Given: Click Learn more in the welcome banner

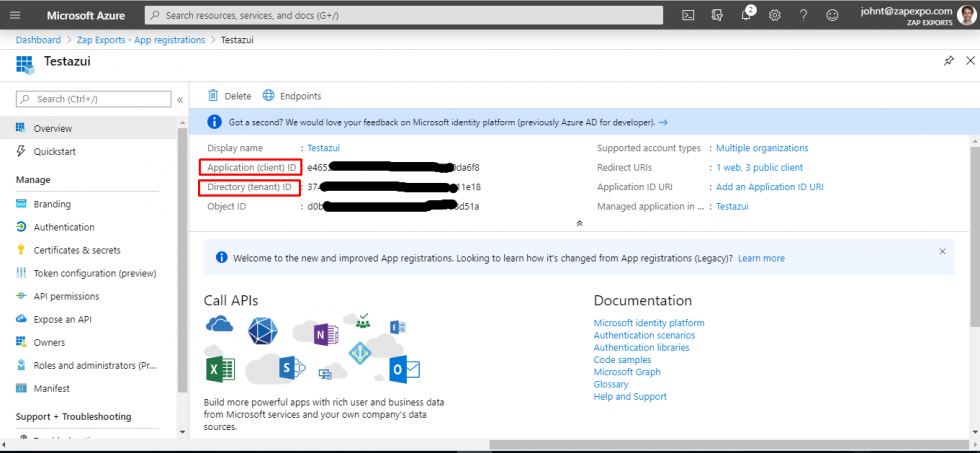Looking at the screenshot, I should (x=761, y=258).
